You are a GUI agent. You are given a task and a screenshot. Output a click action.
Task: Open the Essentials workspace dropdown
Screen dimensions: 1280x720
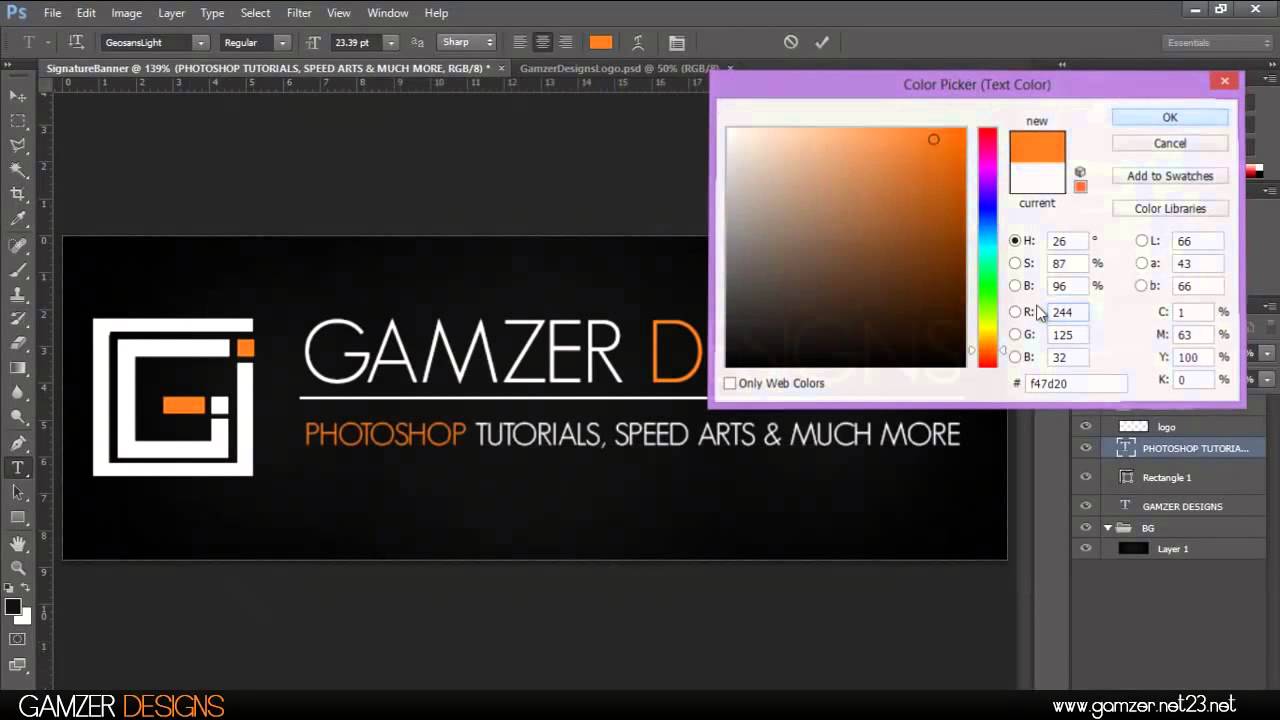[1217, 43]
